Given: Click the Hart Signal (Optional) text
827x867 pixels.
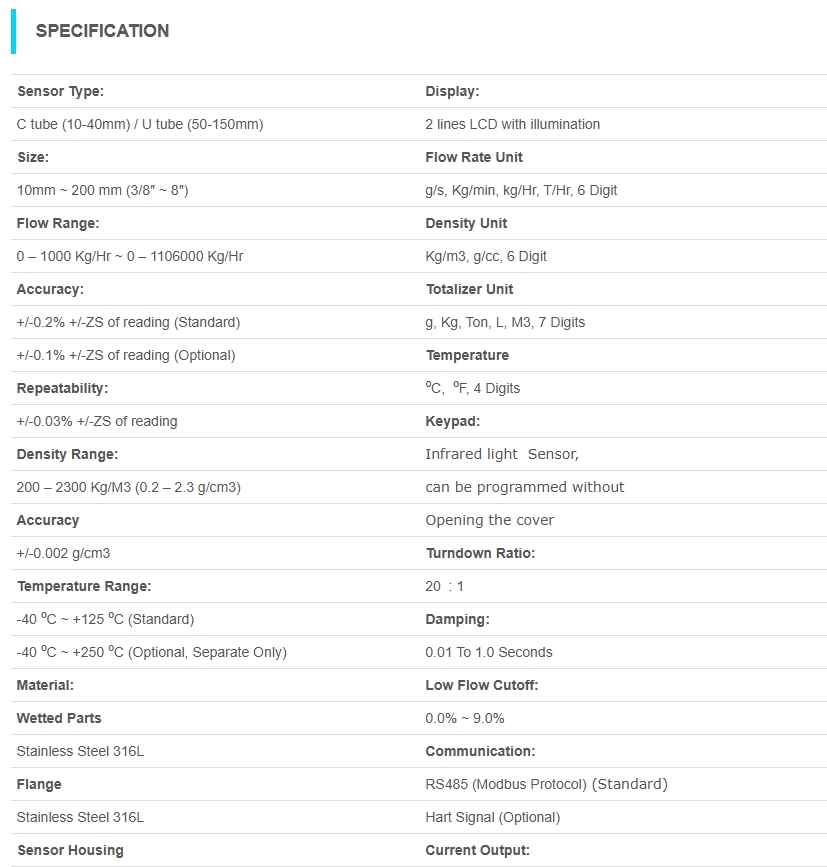Looking at the screenshot, I should pyautogui.click(x=492, y=817).
